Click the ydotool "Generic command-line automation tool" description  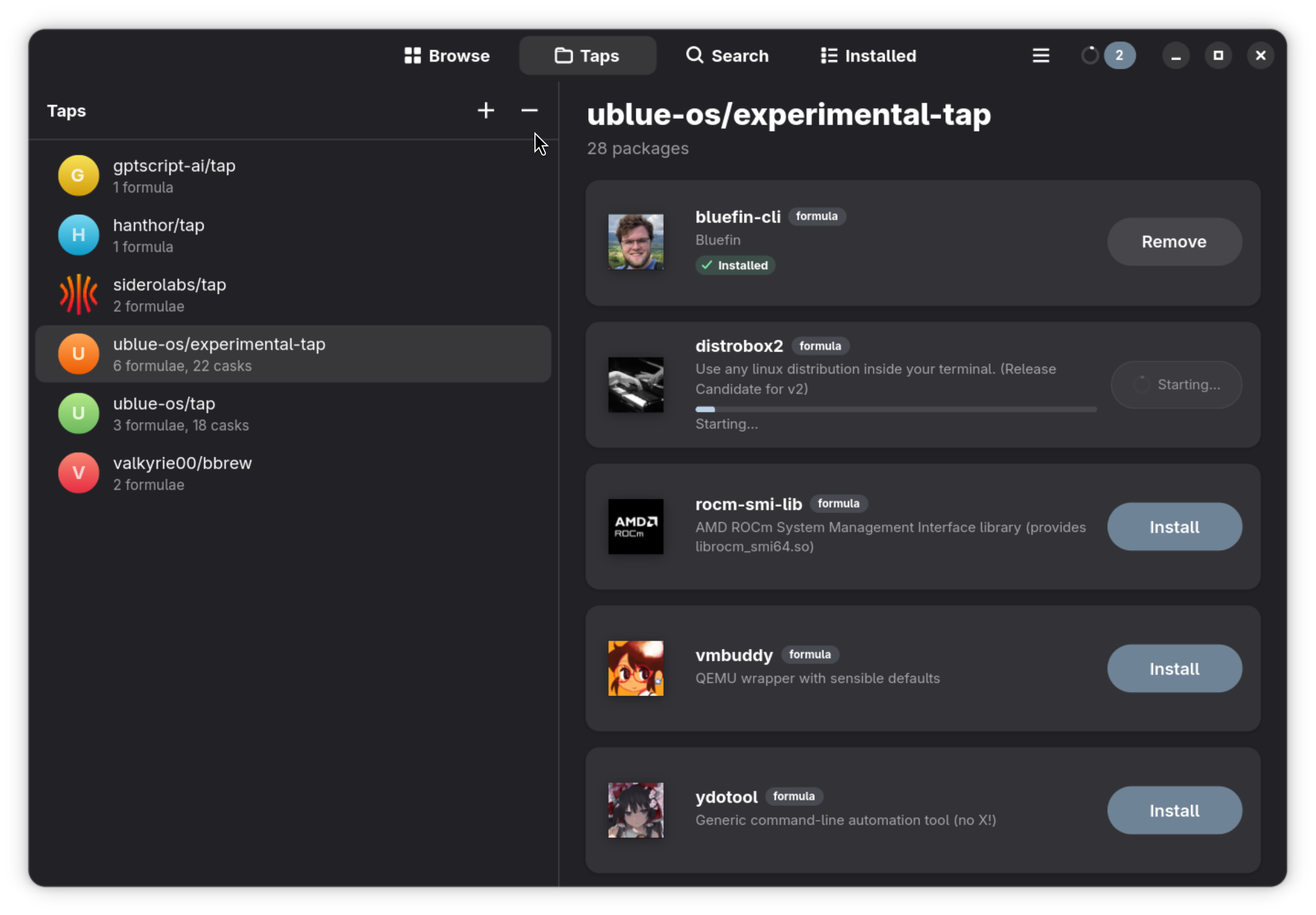click(846, 821)
